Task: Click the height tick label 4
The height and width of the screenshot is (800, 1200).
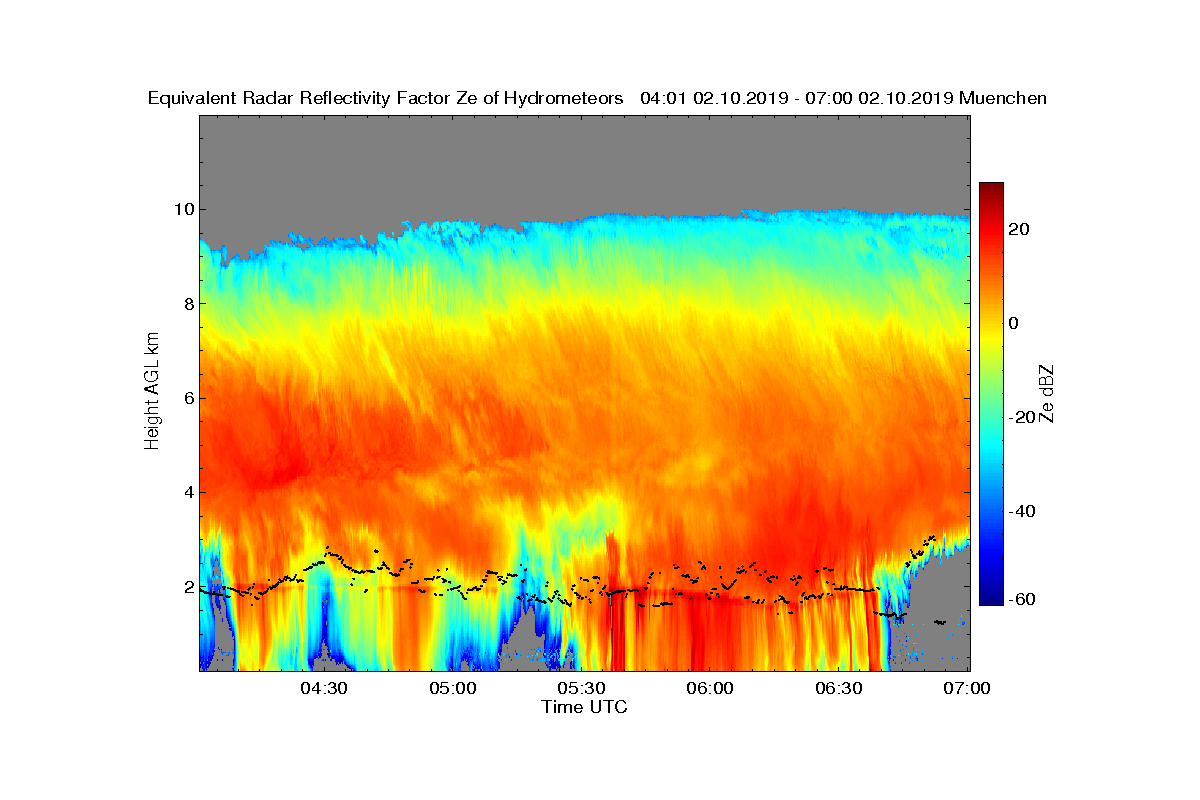Action: point(188,492)
